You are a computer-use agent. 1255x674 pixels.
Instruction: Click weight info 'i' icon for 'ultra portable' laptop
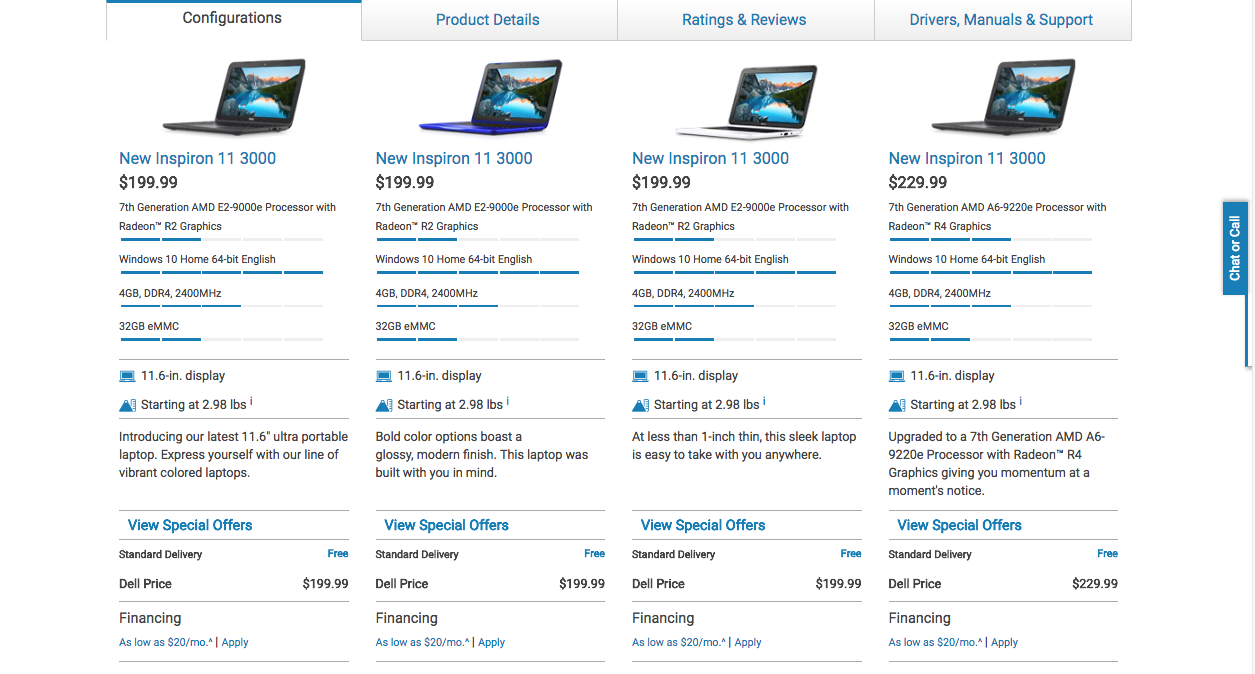251,402
